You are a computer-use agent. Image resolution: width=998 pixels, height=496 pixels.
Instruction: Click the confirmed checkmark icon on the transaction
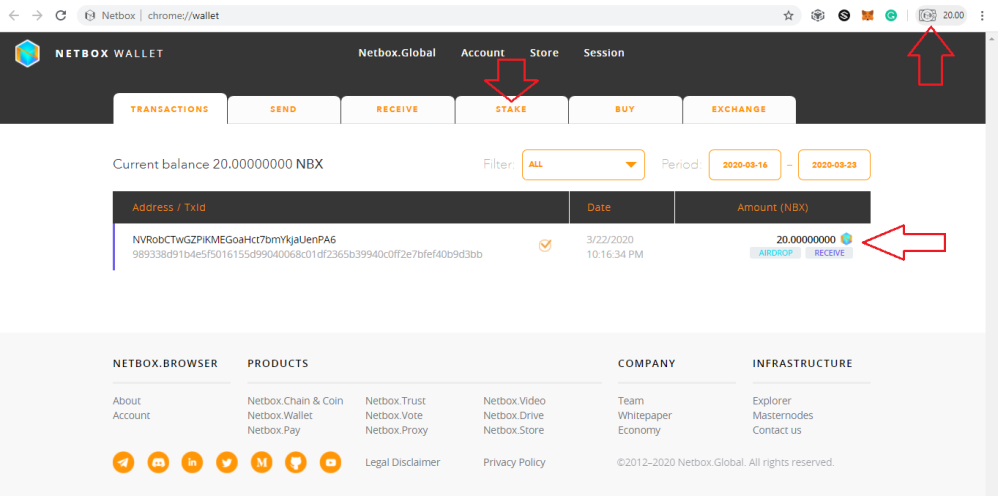545,245
